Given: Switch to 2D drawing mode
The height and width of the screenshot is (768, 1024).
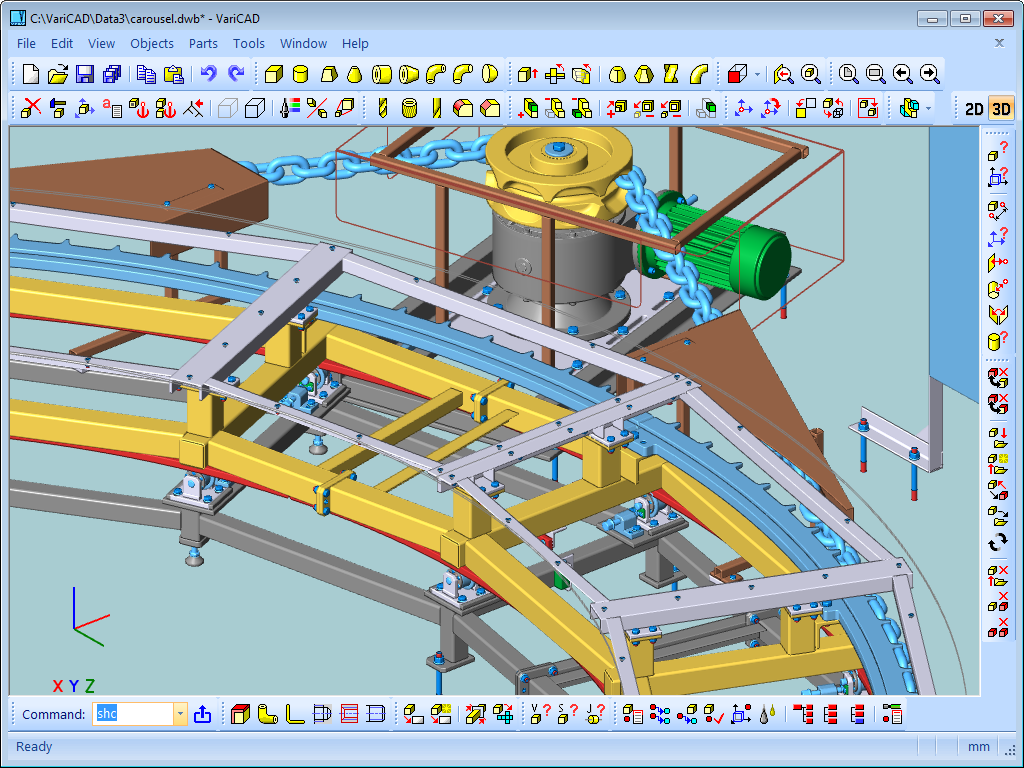Looking at the screenshot, I should click(973, 109).
